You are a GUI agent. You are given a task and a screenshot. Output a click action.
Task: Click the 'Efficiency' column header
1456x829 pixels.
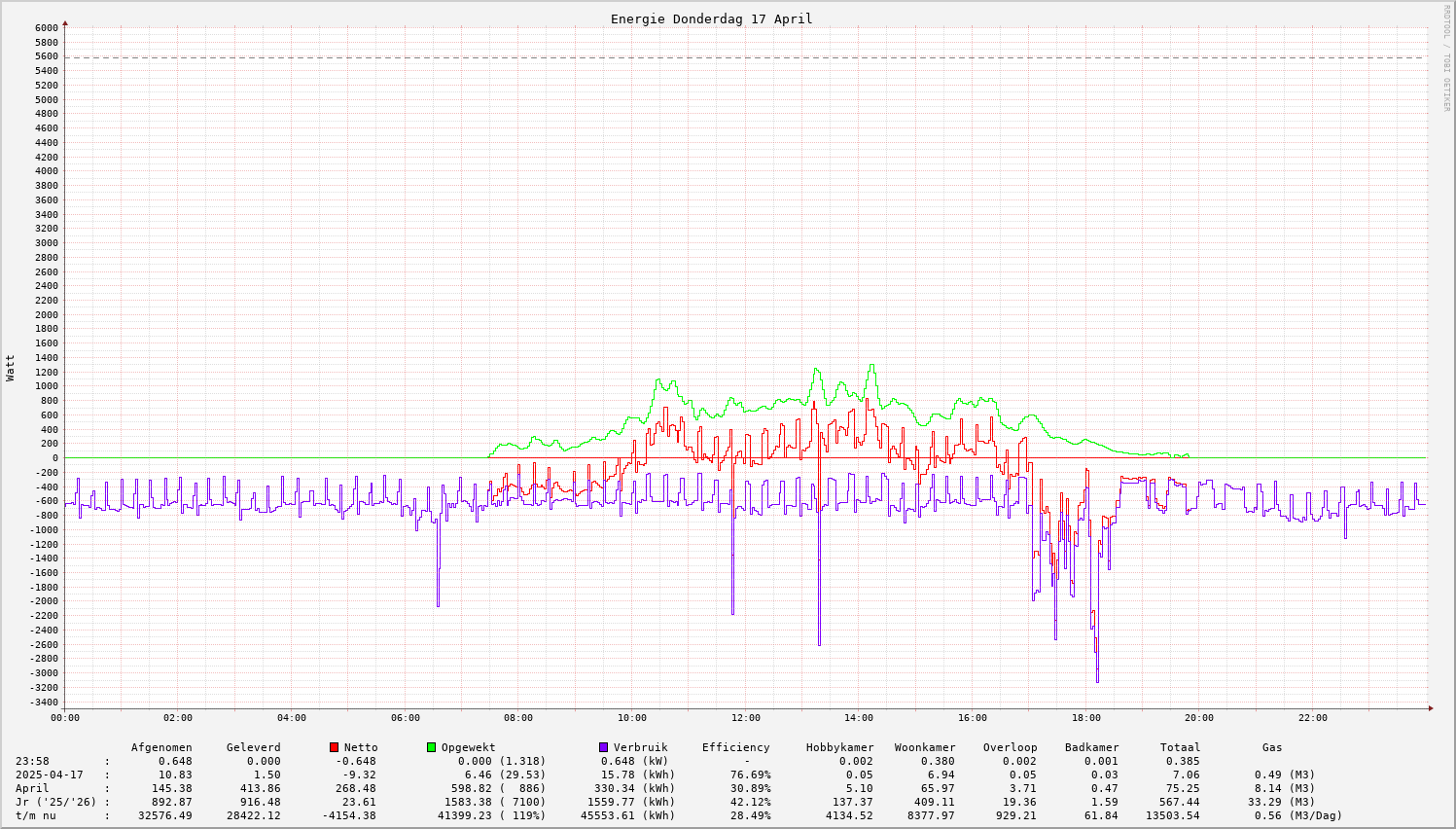pos(735,747)
